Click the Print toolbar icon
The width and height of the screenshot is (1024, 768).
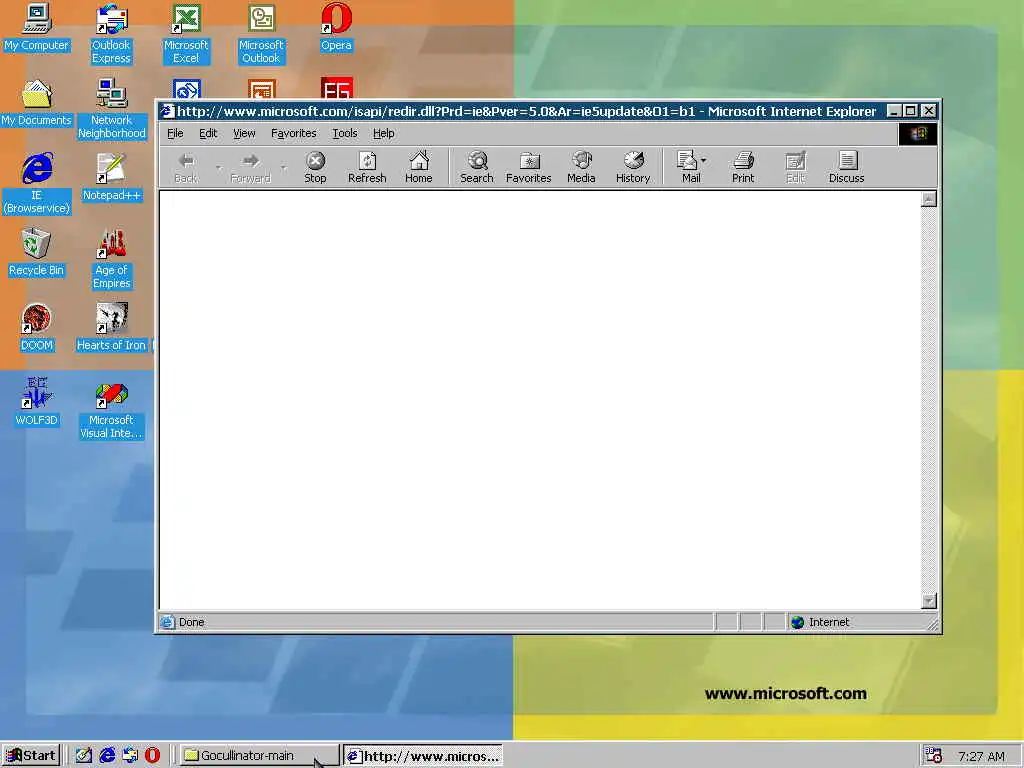743,167
